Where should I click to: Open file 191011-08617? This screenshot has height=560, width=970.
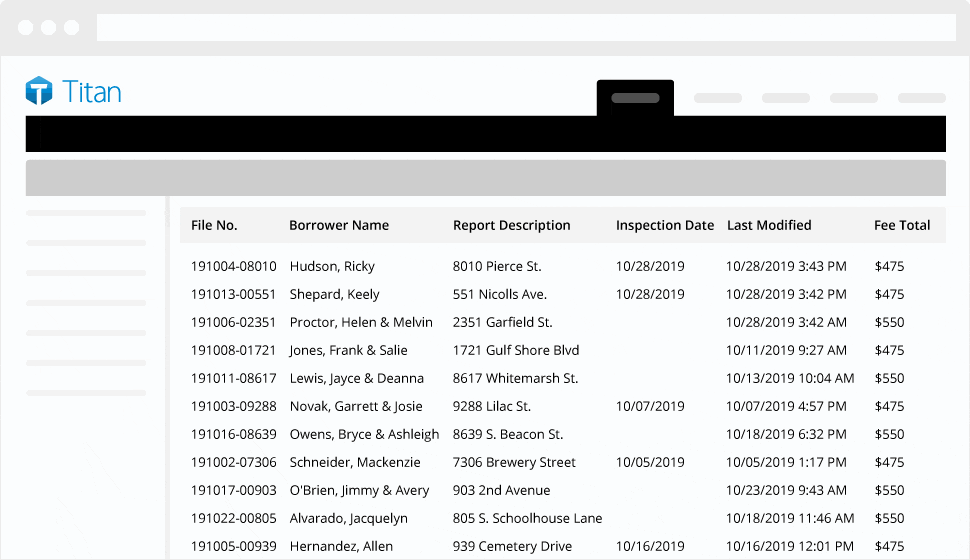coord(234,378)
